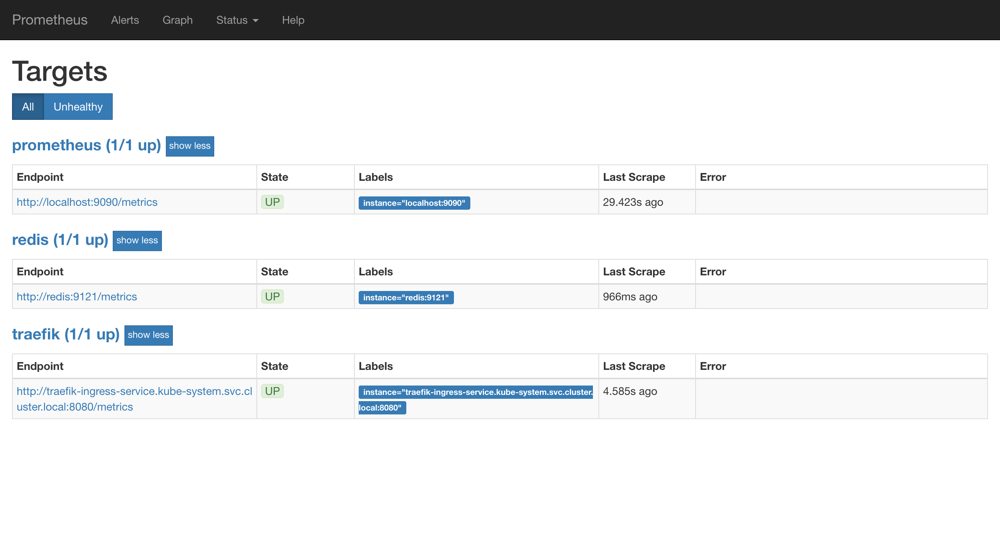Click the redis (1/1 up) heading

pos(60,240)
